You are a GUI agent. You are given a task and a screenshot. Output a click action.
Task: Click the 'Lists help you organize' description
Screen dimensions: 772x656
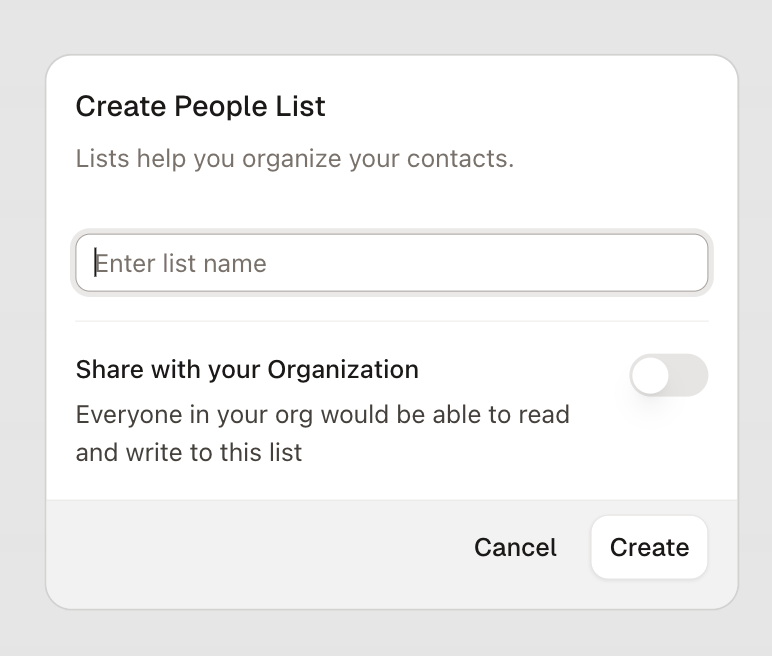294,158
